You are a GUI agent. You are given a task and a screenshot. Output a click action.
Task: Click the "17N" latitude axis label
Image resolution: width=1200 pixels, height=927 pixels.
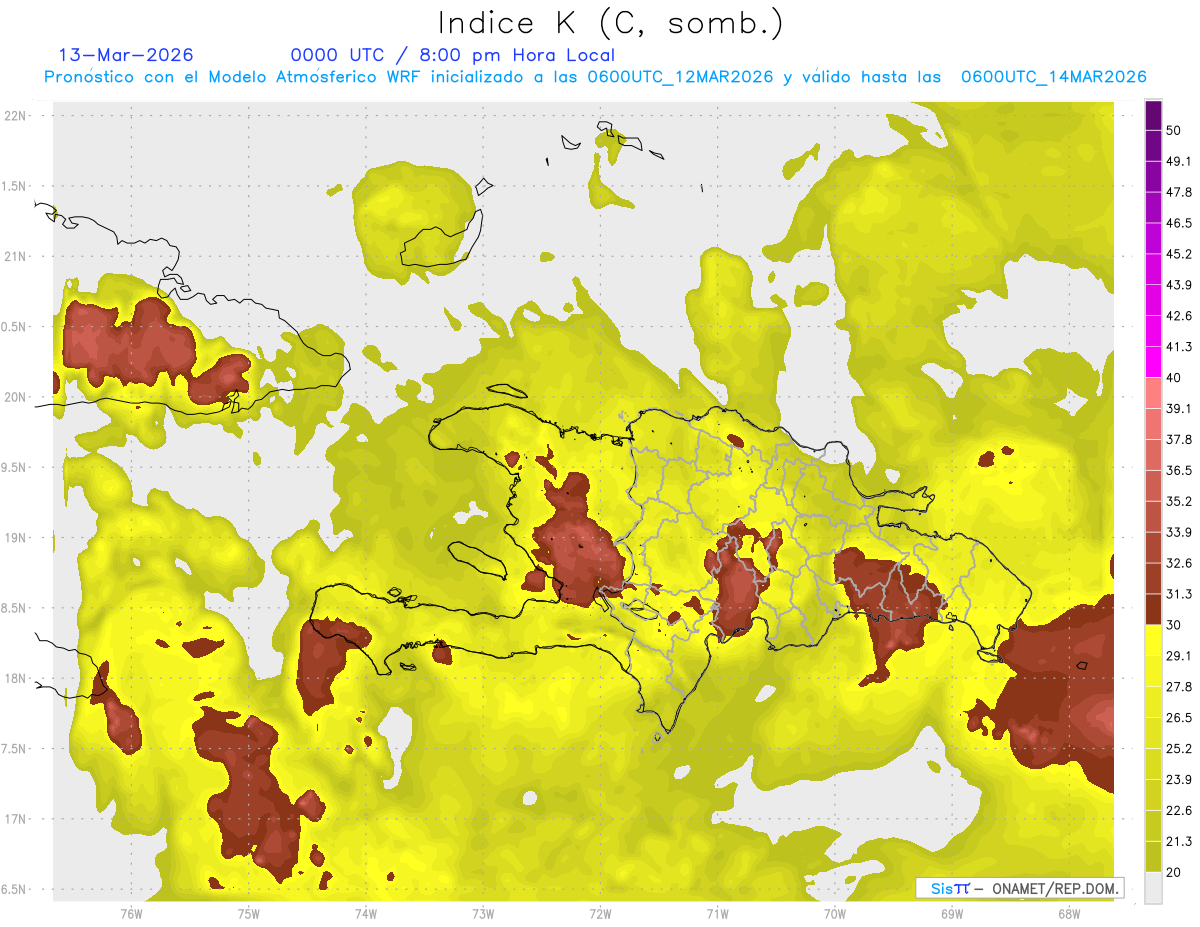[15, 820]
